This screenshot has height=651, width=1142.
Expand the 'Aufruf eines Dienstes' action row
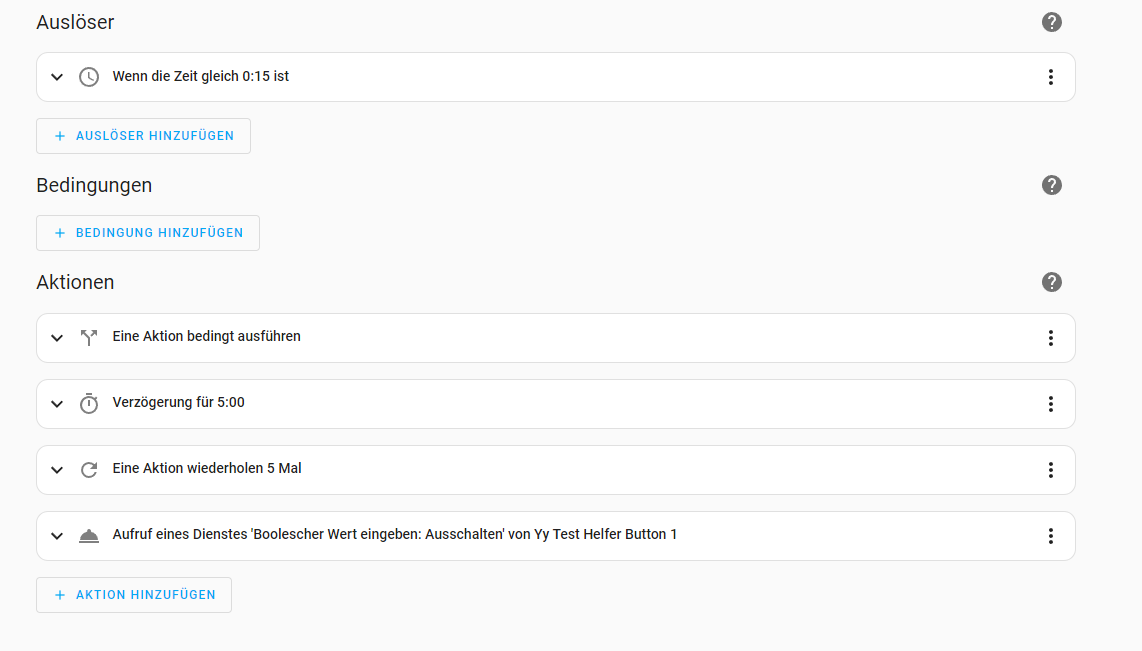(x=57, y=536)
